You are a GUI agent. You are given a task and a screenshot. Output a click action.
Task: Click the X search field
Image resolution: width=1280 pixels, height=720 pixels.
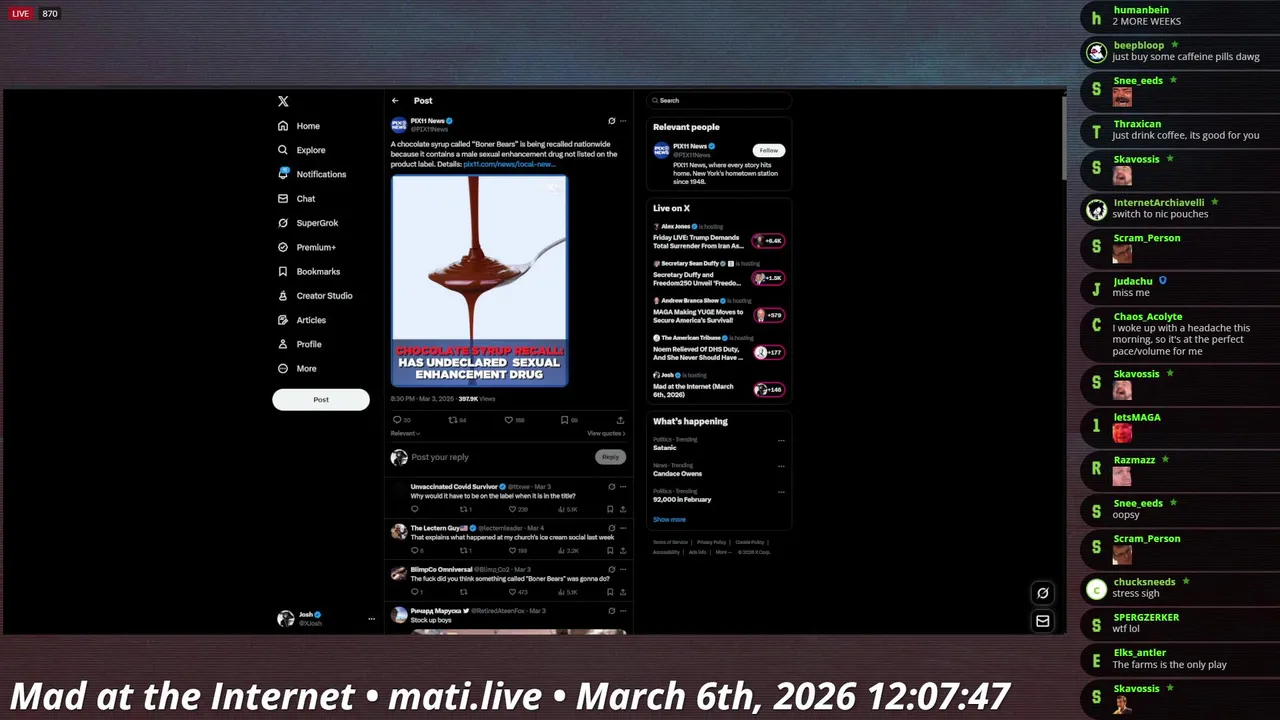click(718, 100)
